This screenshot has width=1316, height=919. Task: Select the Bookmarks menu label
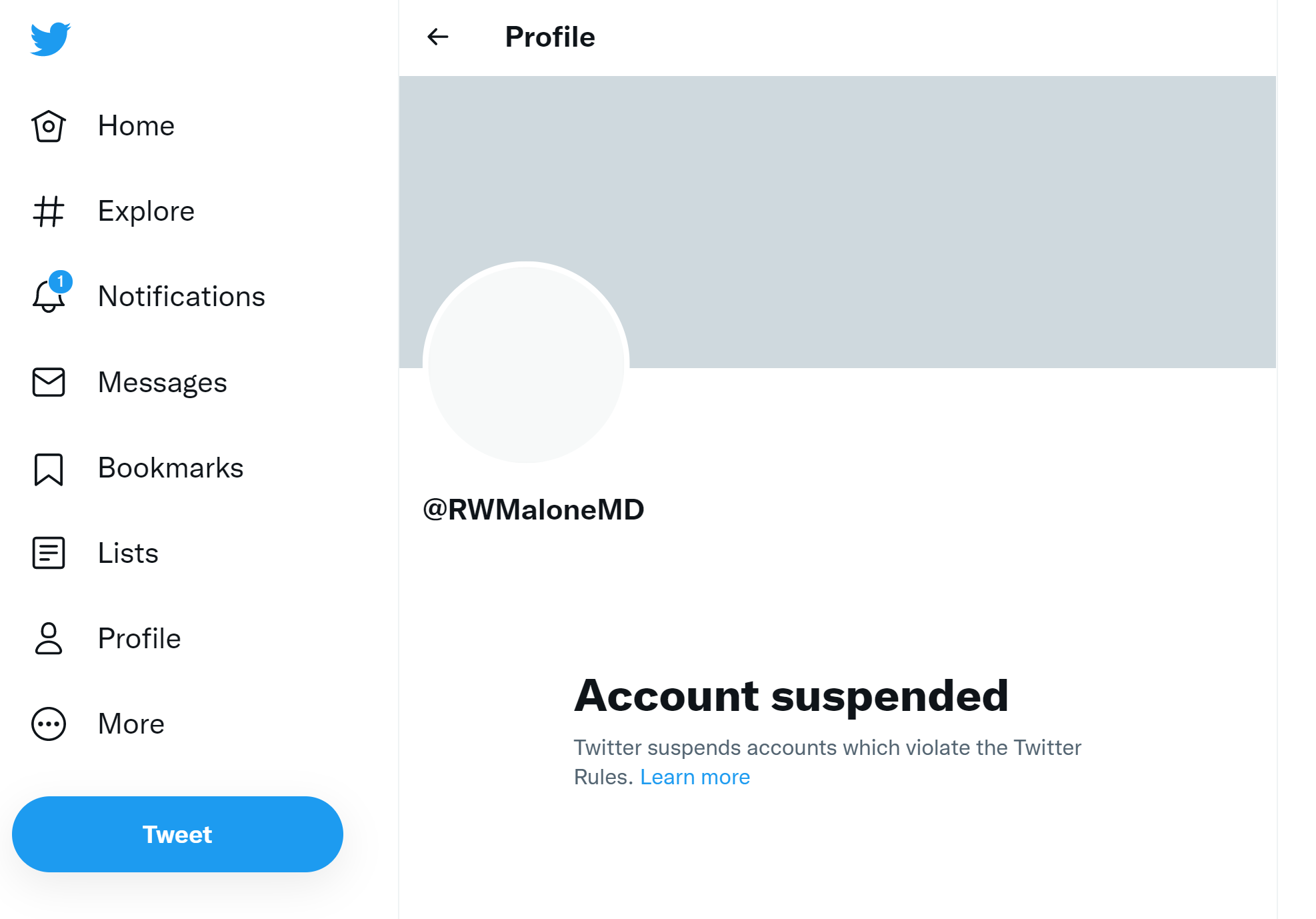click(171, 468)
